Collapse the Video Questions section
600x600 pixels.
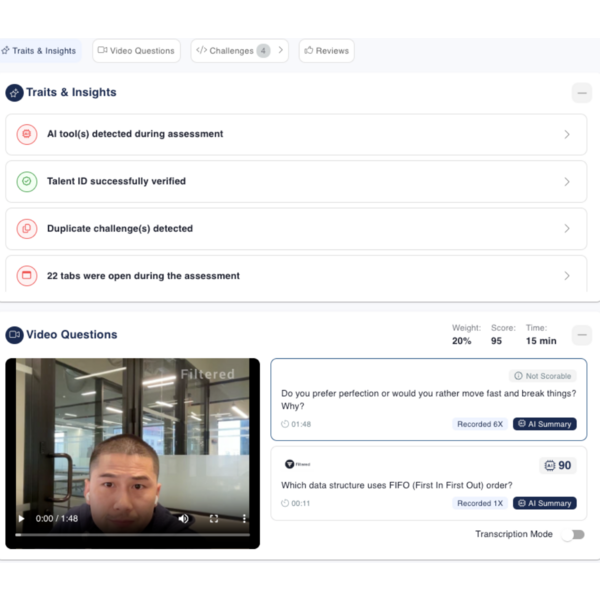(x=581, y=335)
